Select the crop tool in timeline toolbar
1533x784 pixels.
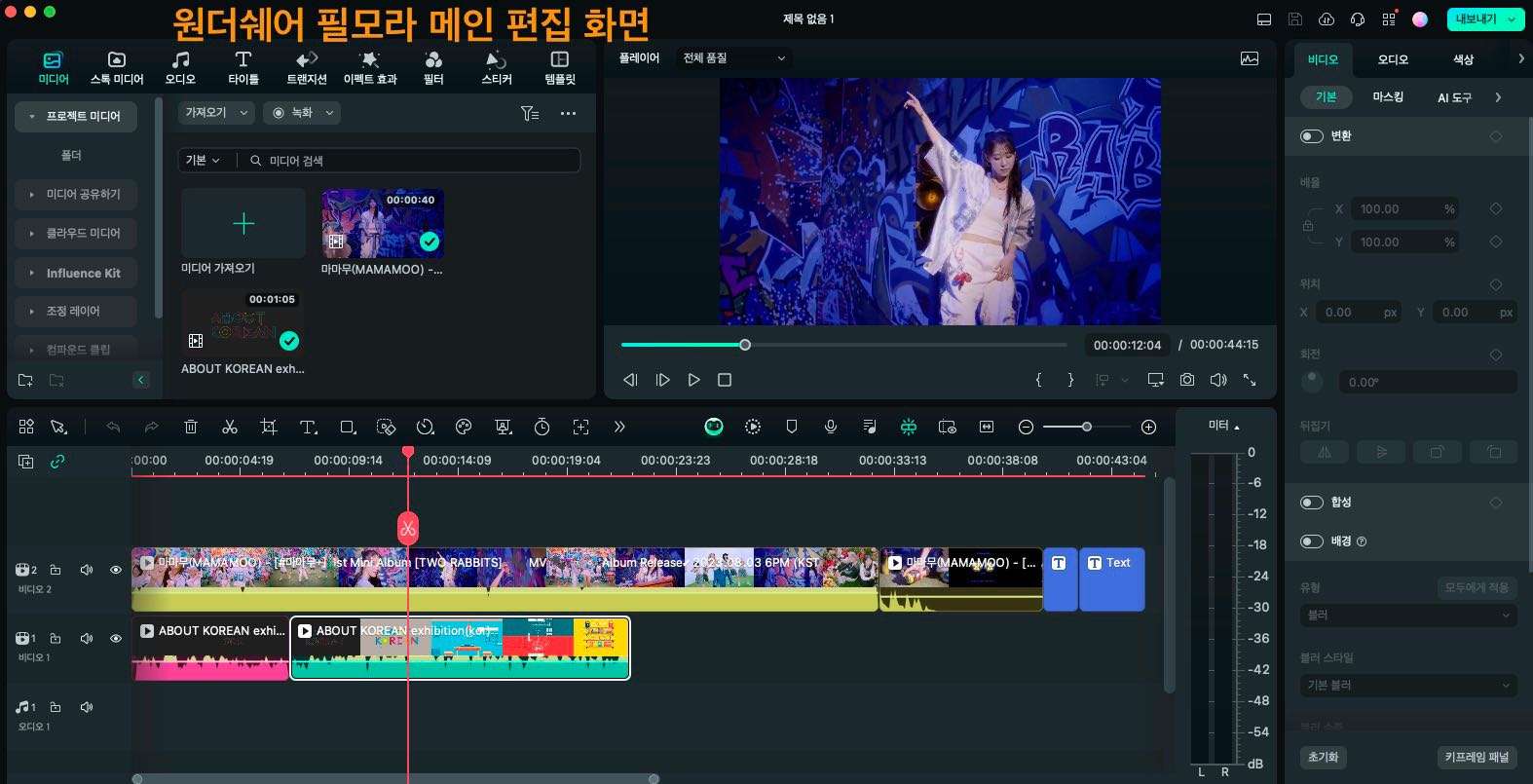[x=269, y=427]
